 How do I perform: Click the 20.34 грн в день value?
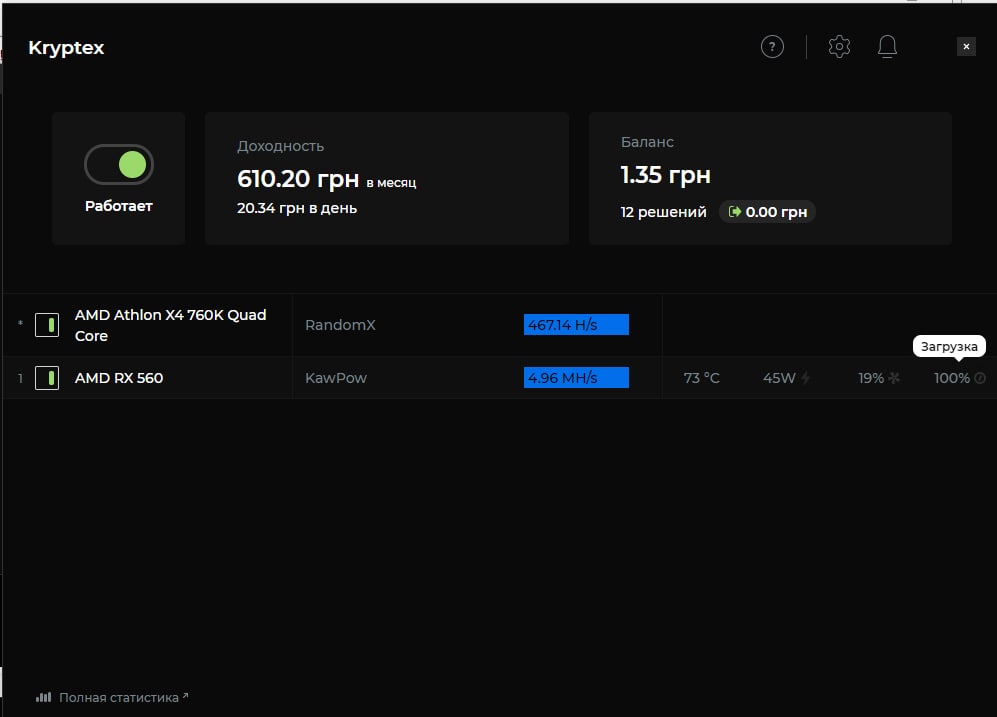tap(297, 208)
